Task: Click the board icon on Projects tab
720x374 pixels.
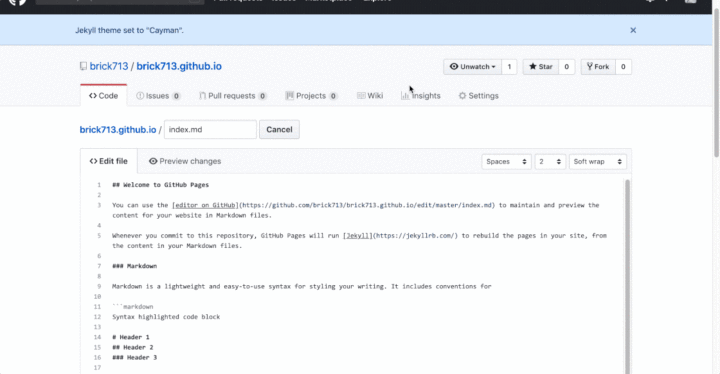Action: [x=289, y=96]
